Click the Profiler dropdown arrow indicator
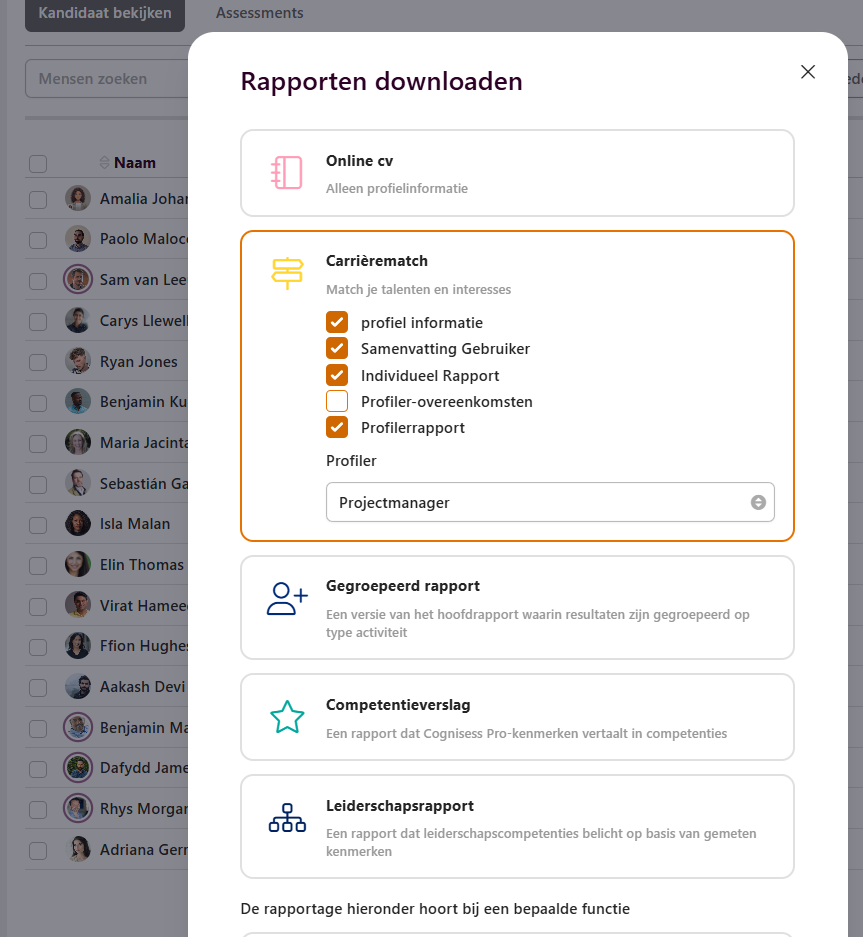The image size is (863, 937). coord(758,503)
